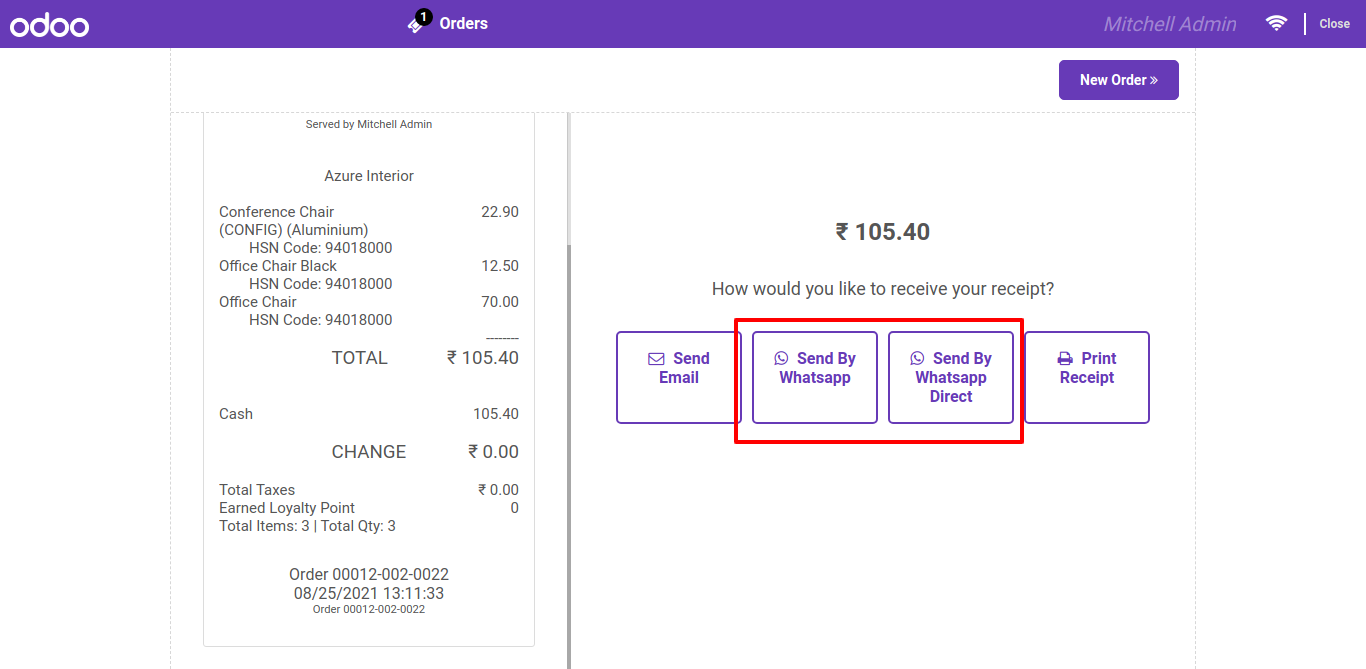Open the Orders ticket icon
Viewport: 1366px width, 669px height.
point(416,25)
